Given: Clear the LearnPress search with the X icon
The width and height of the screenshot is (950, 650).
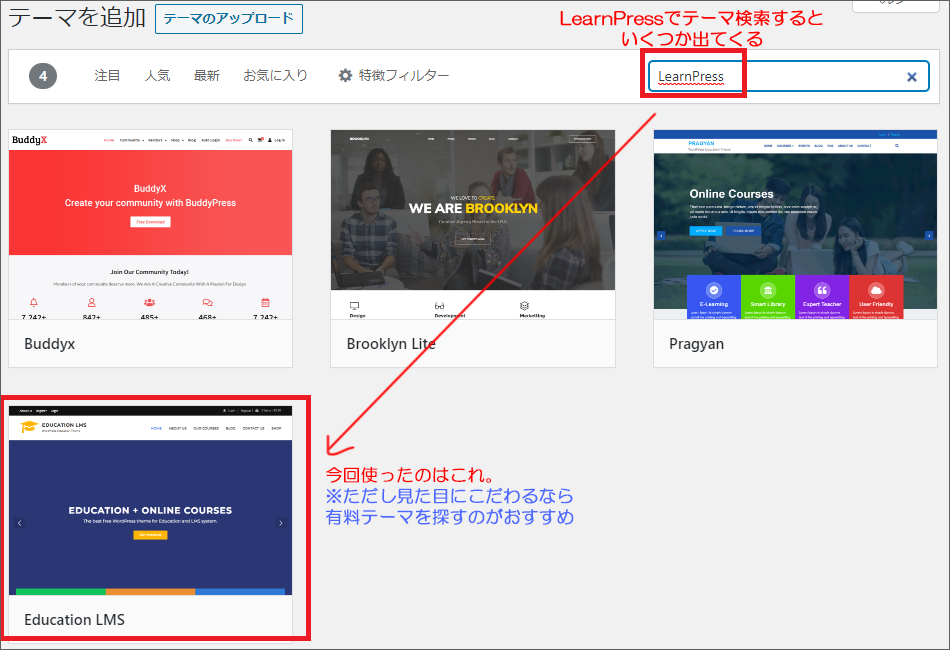Looking at the screenshot, I should point(911,76).
